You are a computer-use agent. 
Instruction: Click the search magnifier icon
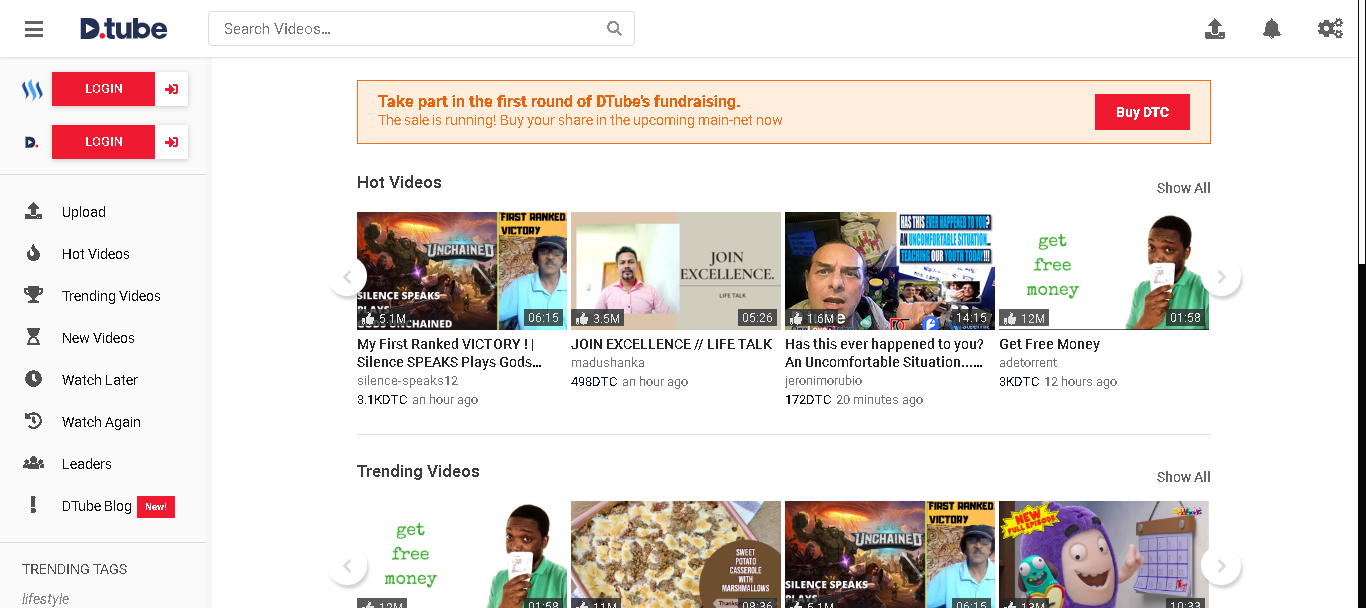pyautogui.click(x=614, y=28)
